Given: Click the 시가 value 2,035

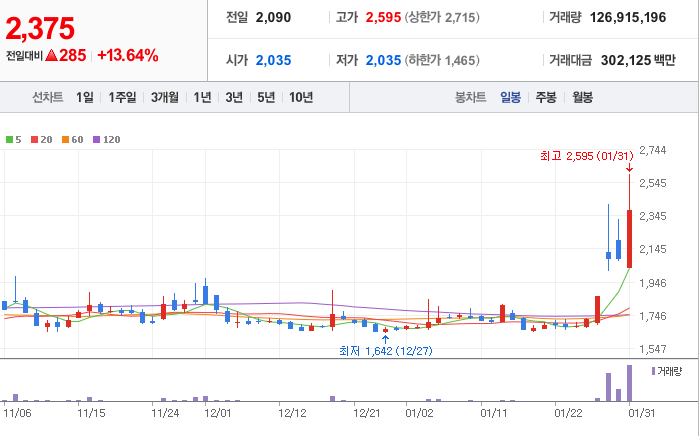Looking at the screenshot, I should (273, 60).
